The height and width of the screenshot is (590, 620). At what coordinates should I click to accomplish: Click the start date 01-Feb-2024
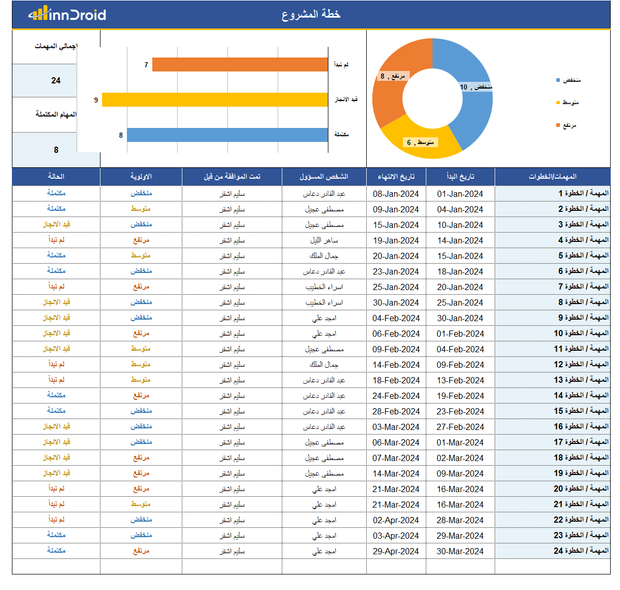(460, 334)
